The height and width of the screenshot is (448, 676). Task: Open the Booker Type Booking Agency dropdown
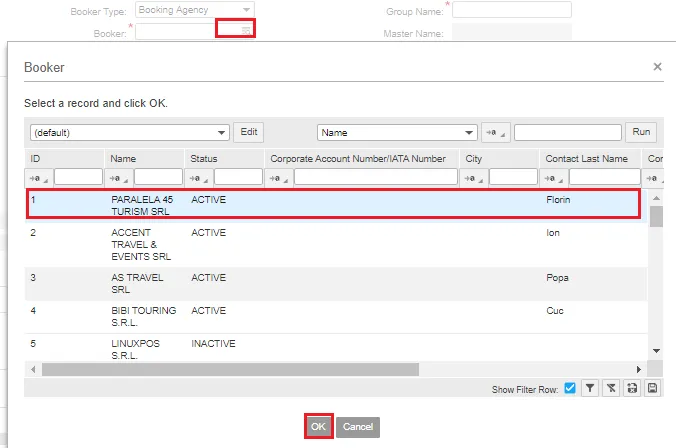(194, 10)
